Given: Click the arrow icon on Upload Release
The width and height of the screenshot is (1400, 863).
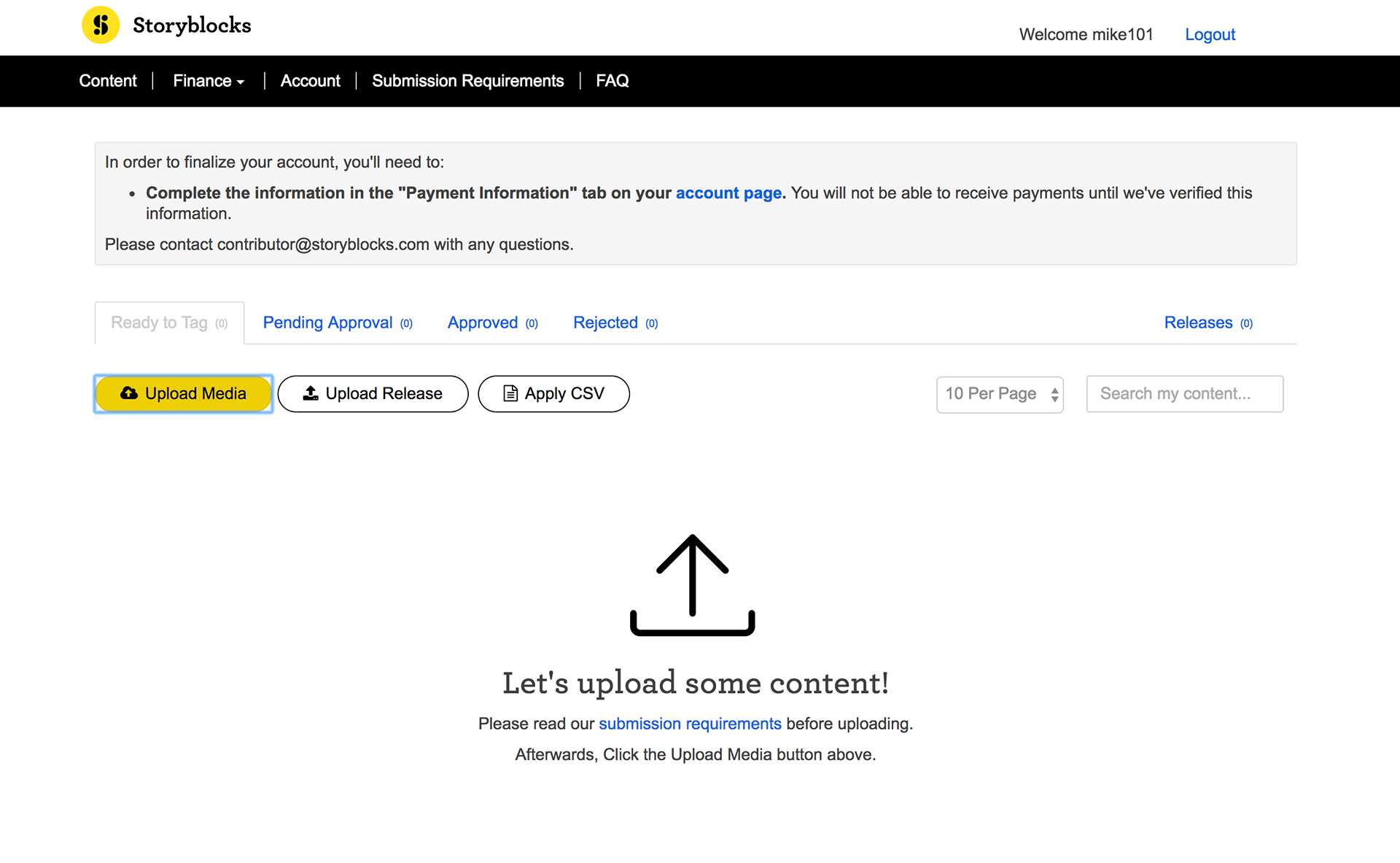Looking at the screenshot, I should pyautogui.click(x=309, y=393).
